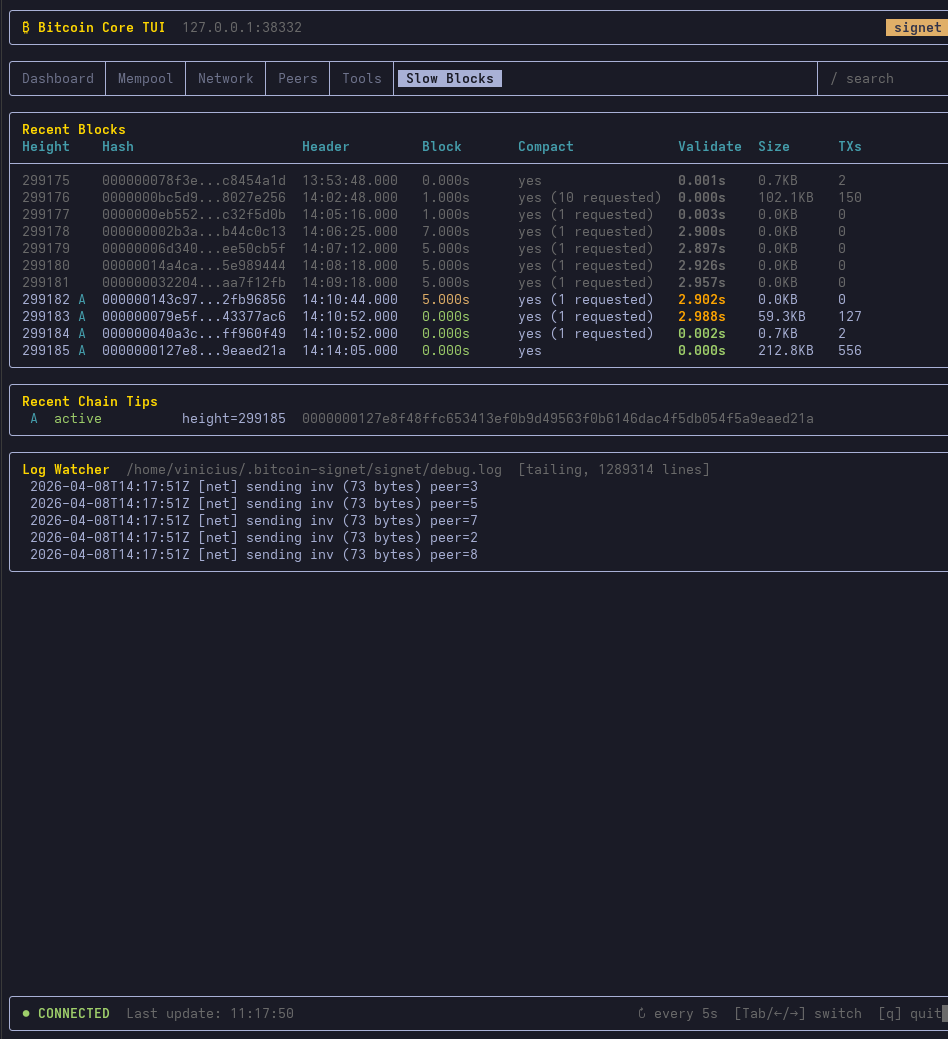Viewport: 948px width, 1039px height.
Task: Click the signet network badge
Action: 916,28
